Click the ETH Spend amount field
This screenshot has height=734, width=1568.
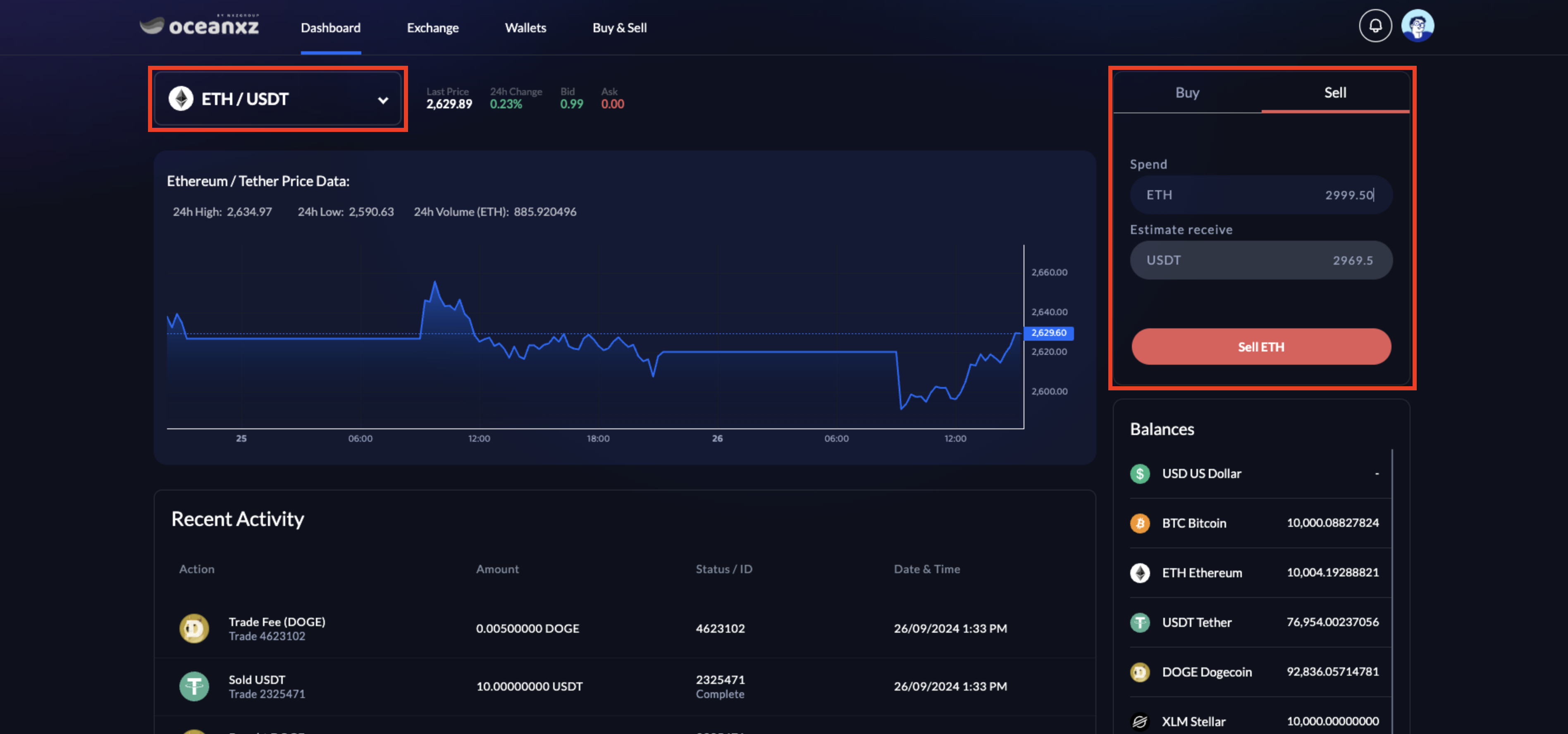1260,195
